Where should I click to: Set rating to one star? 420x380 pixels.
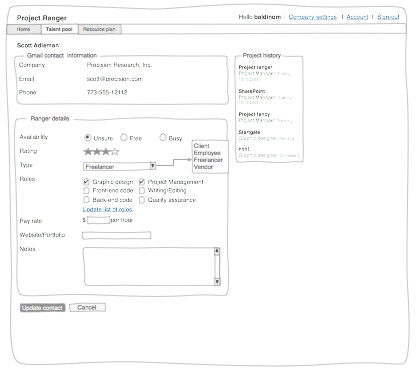coord(88,152)
